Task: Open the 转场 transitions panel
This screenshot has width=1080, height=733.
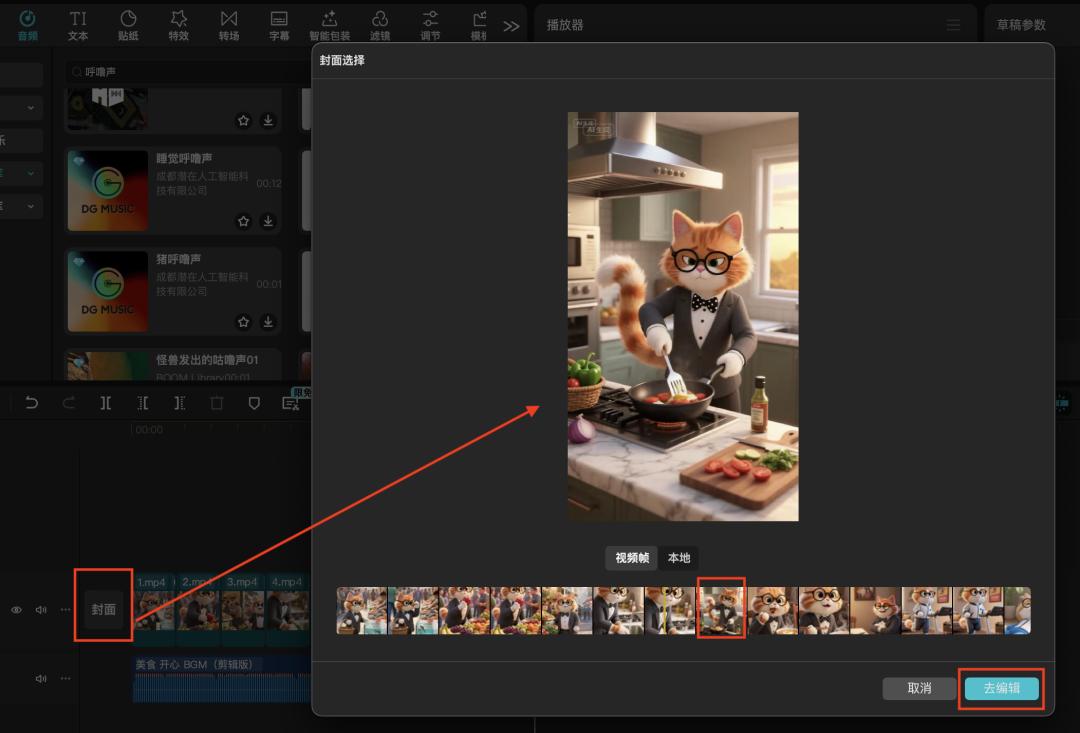Action: pos(229,25)
